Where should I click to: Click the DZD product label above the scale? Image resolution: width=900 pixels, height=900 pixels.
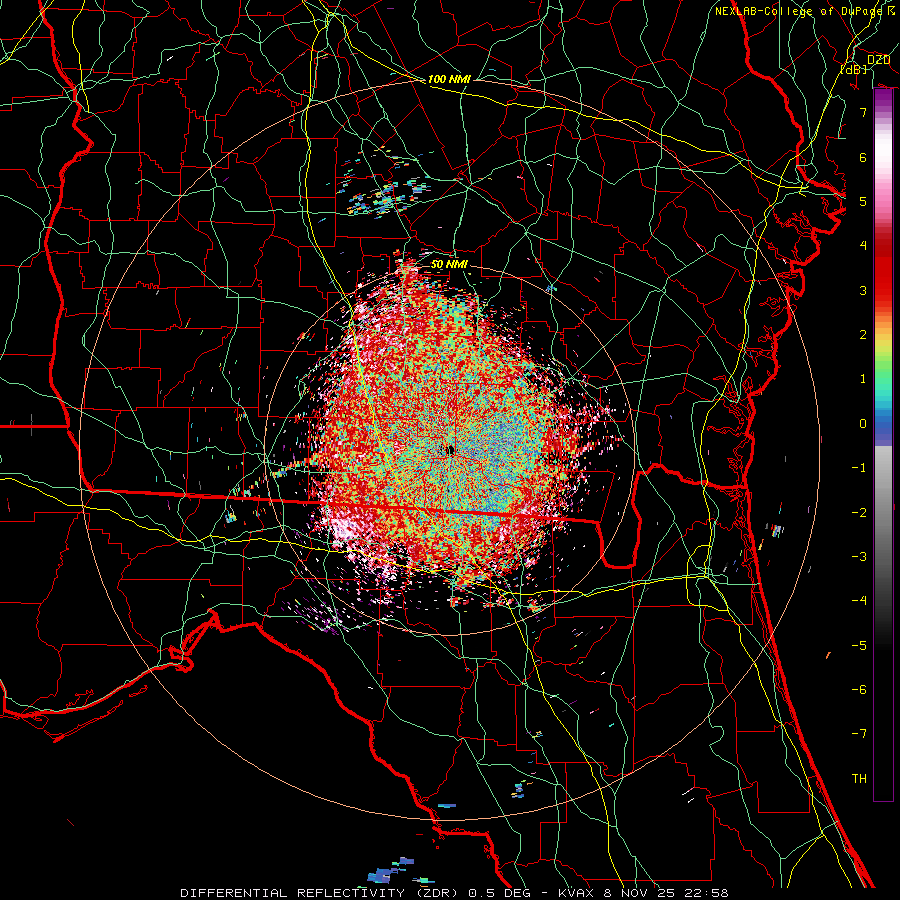tap(878, 60)
